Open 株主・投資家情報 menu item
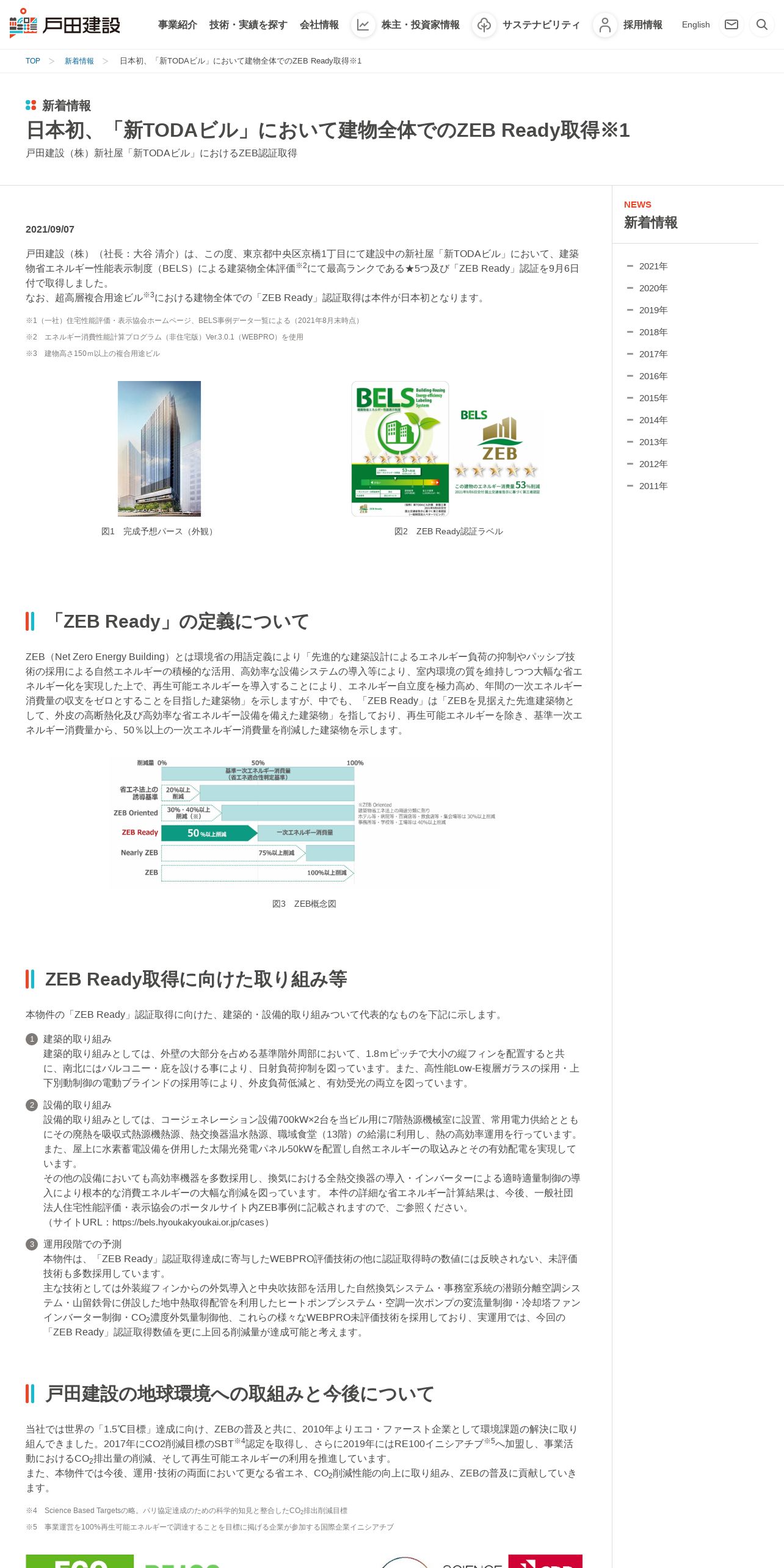 pyautogui.click(x=420, y=24)
